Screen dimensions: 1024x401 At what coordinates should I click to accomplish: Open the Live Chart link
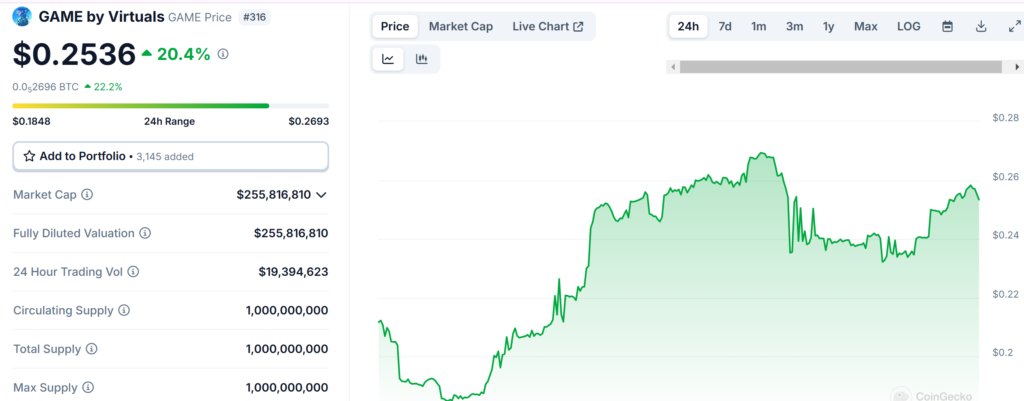547,26
